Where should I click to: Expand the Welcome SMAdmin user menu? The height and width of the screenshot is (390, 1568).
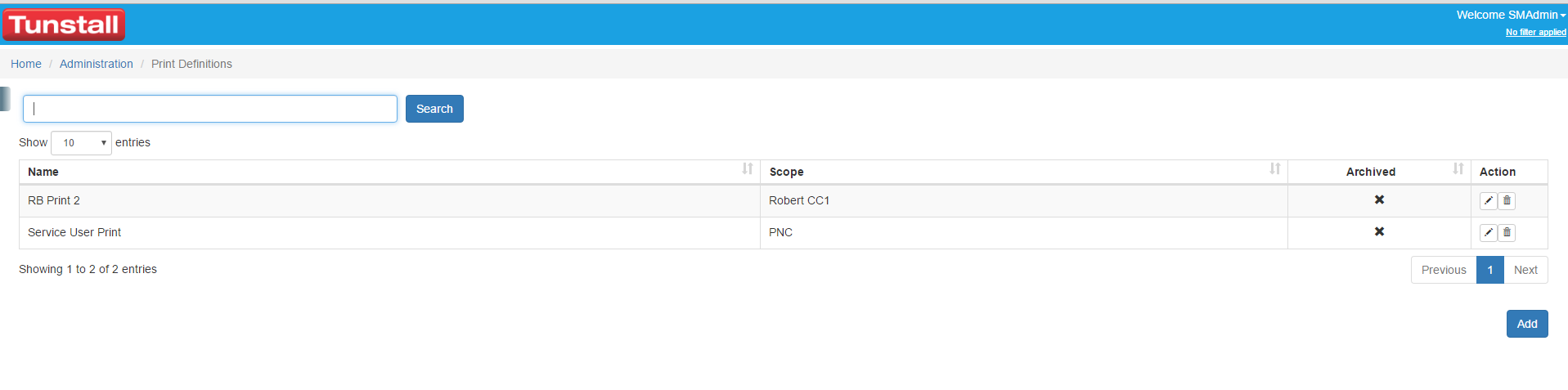point(1511,15)
